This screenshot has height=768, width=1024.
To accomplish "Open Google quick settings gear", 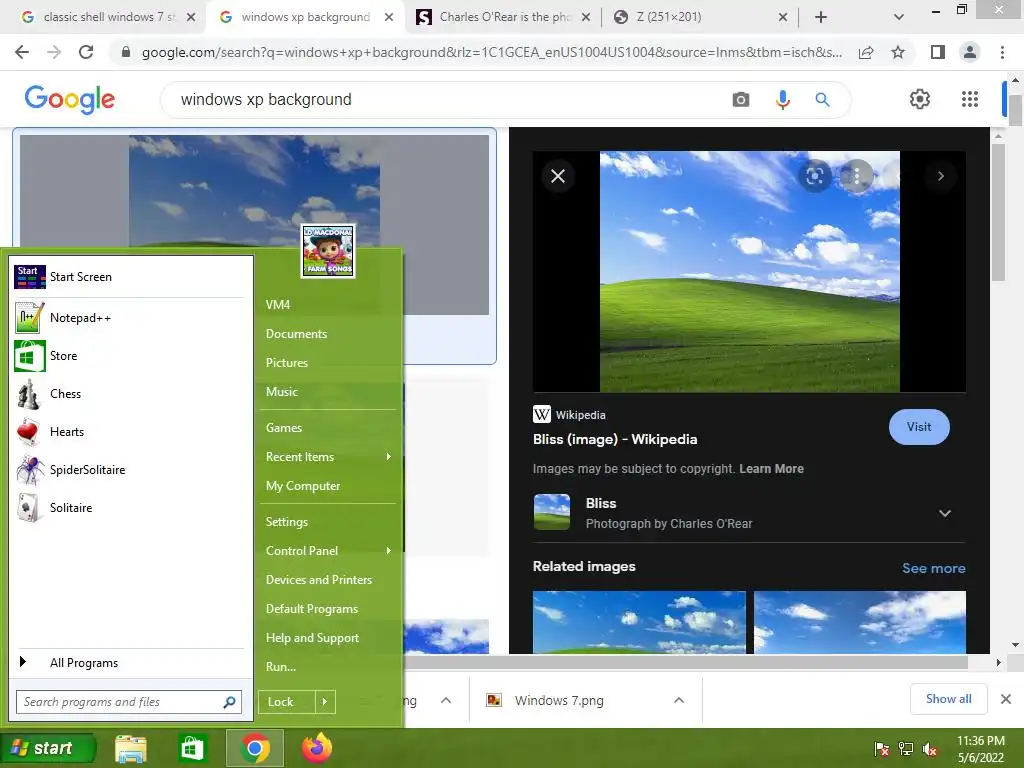I will pos(920,99).
